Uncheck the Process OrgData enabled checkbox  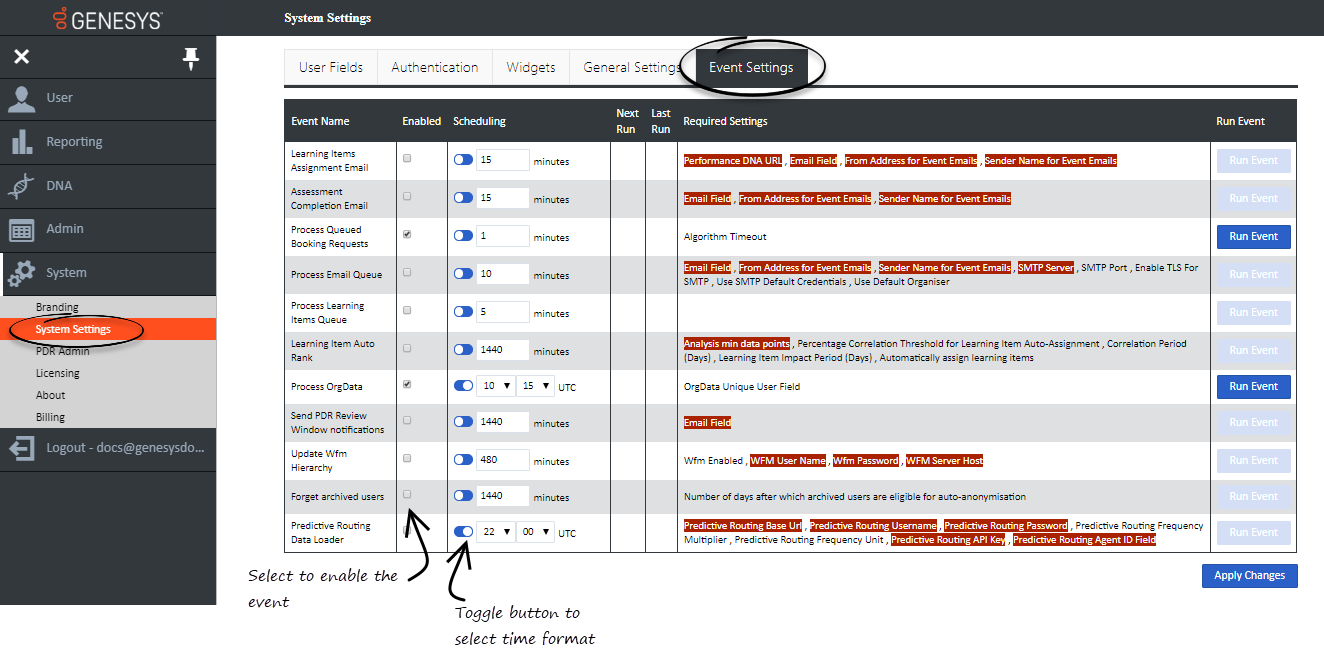tap(406, 384)
